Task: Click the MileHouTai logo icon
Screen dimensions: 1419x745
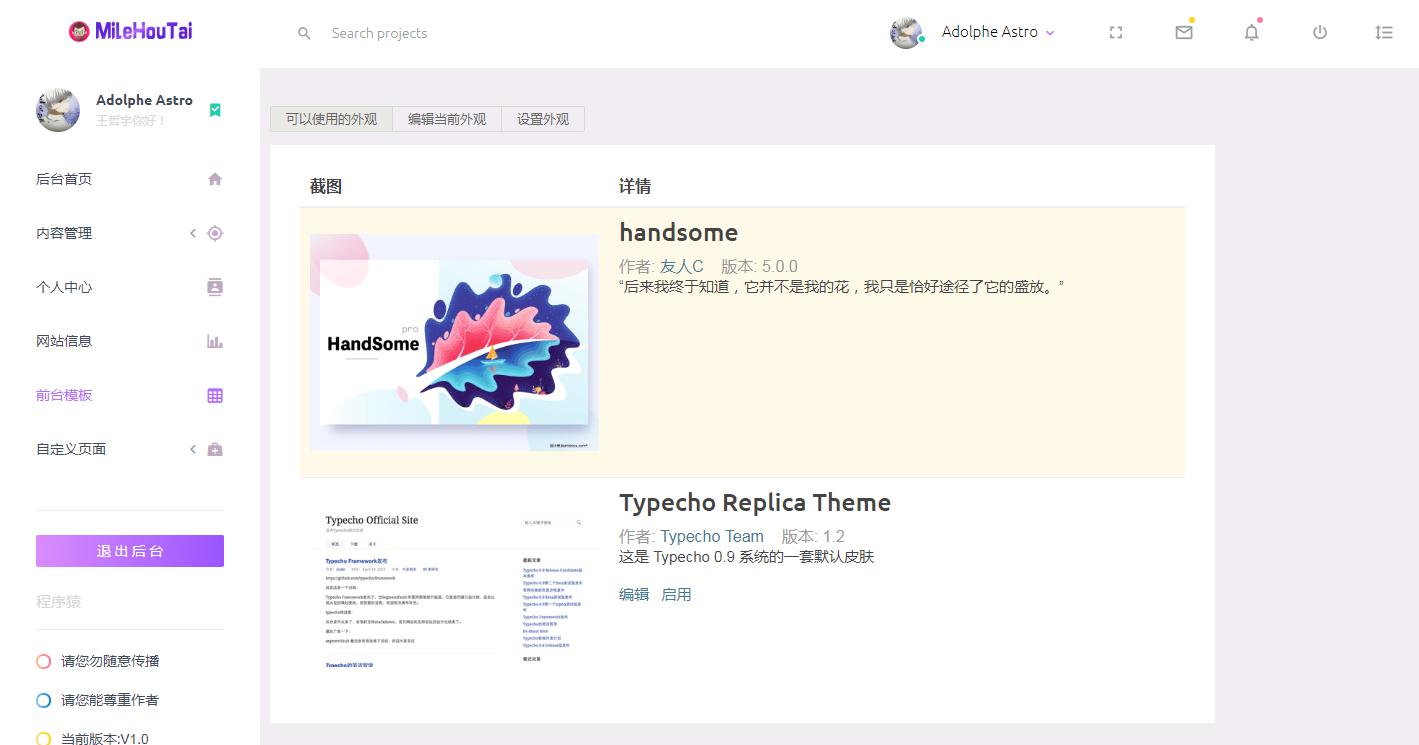Action: [x=79, y=32]
